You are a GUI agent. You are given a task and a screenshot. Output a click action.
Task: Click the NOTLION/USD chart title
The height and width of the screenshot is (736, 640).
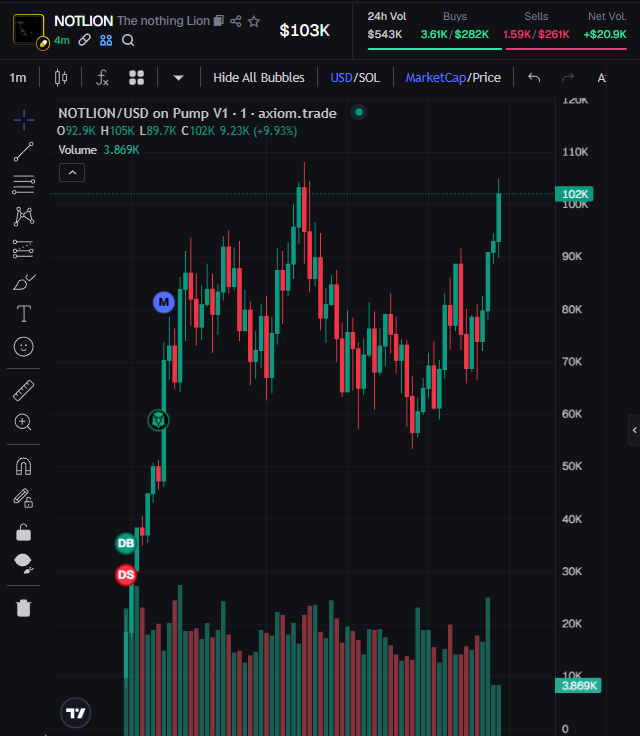(x=197, y=113)
